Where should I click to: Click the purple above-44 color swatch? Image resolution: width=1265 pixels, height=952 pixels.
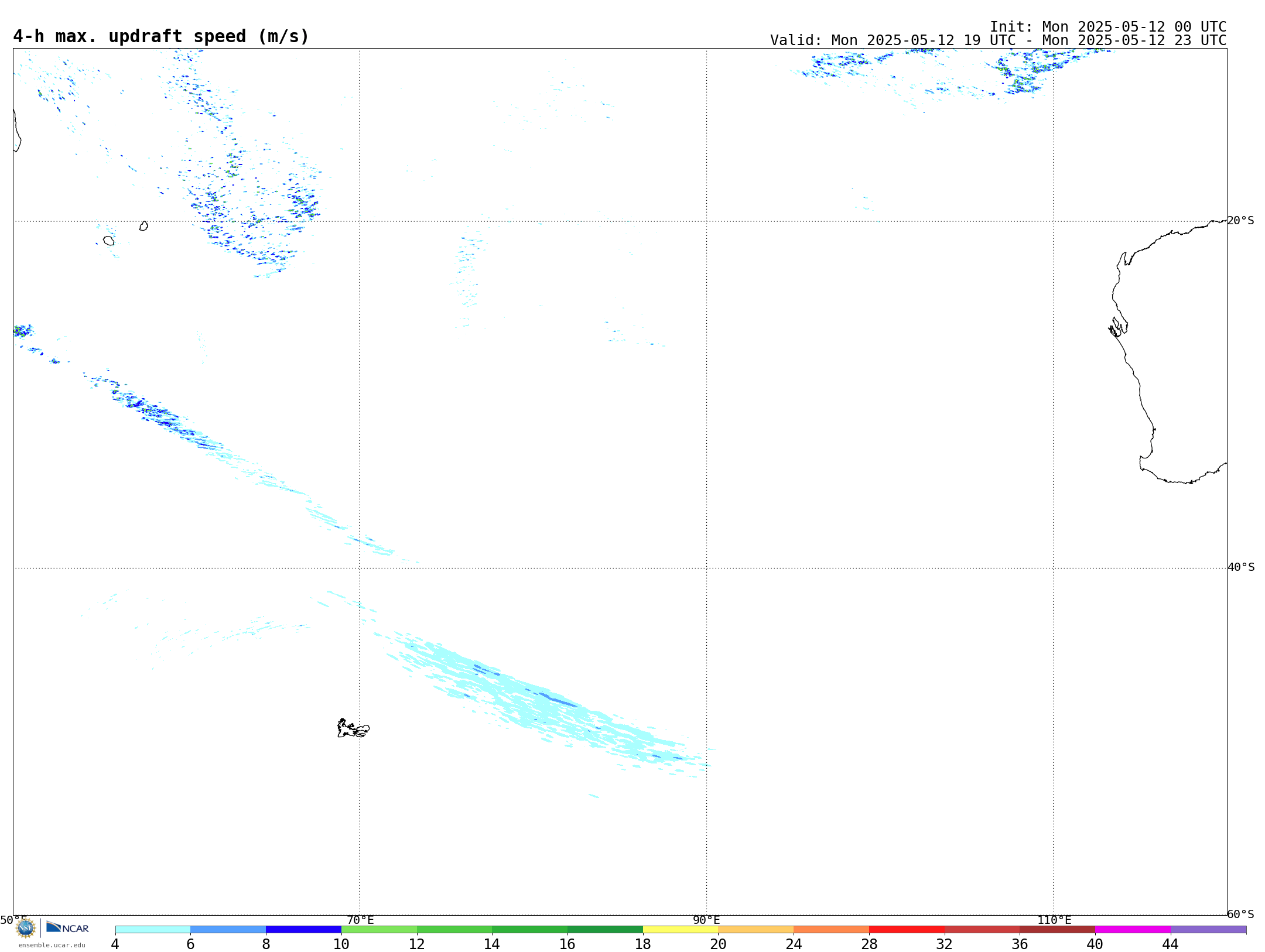(x=1208, y=930)
